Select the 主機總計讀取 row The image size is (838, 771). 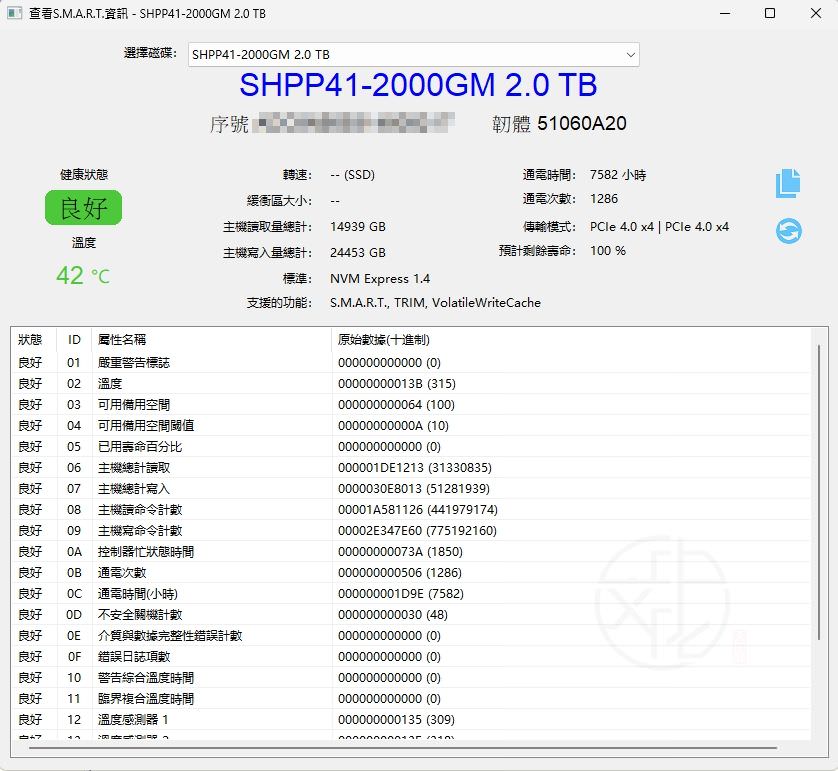pyautogui.click(x=410, y=468)
